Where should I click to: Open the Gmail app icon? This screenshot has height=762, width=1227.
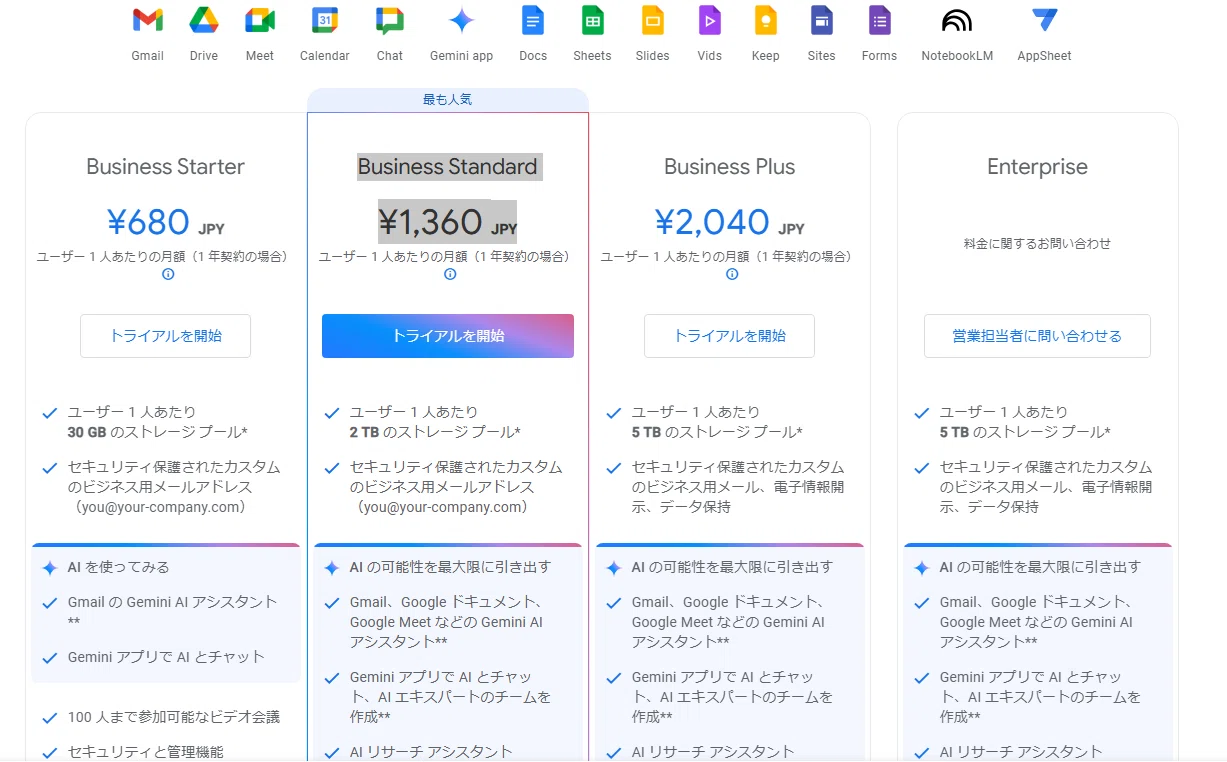pyautogui.click(x=147, y=20)
